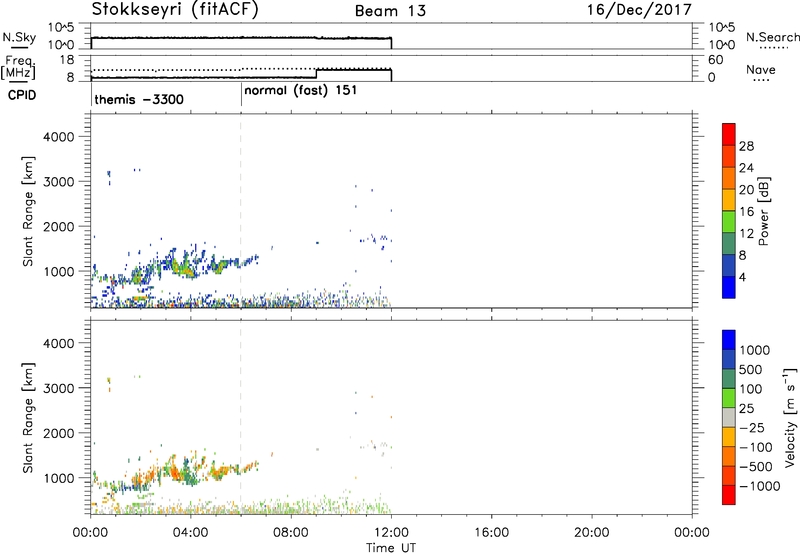Click the '-25' Velocity colorbar tick value
This screenshot has width=800, height=554.
[x=752, y=428]
